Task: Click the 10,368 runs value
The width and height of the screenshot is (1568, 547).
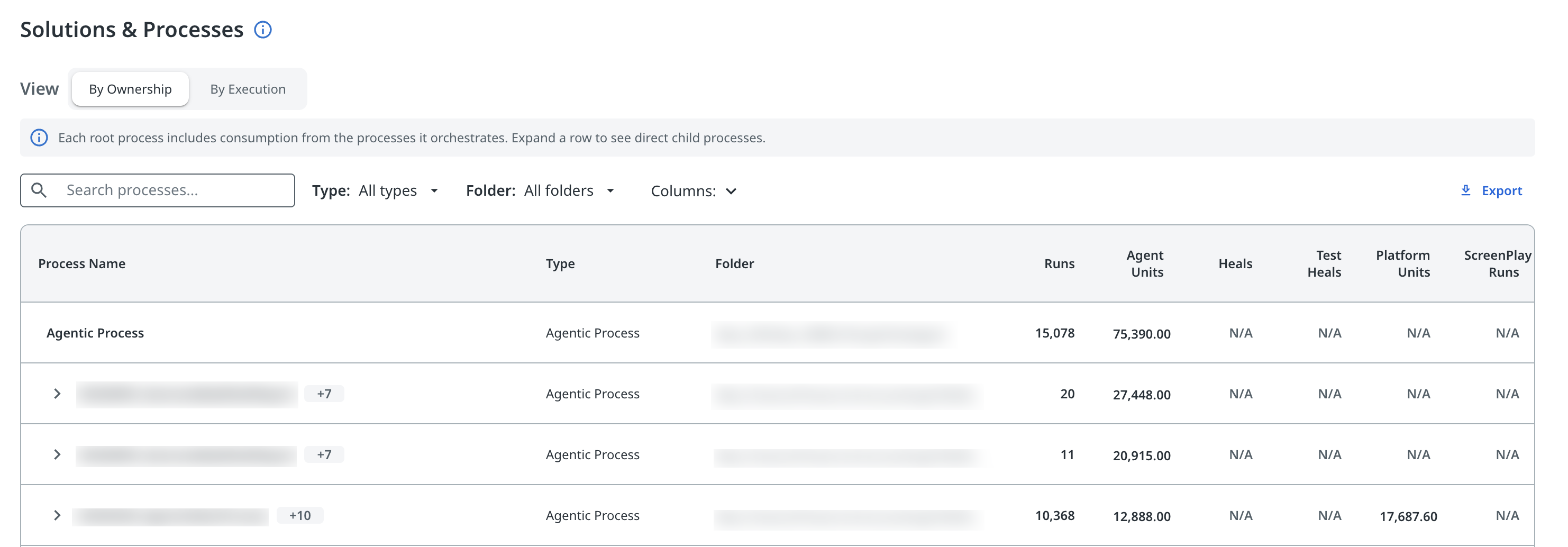Action: tap(1055, 516)
